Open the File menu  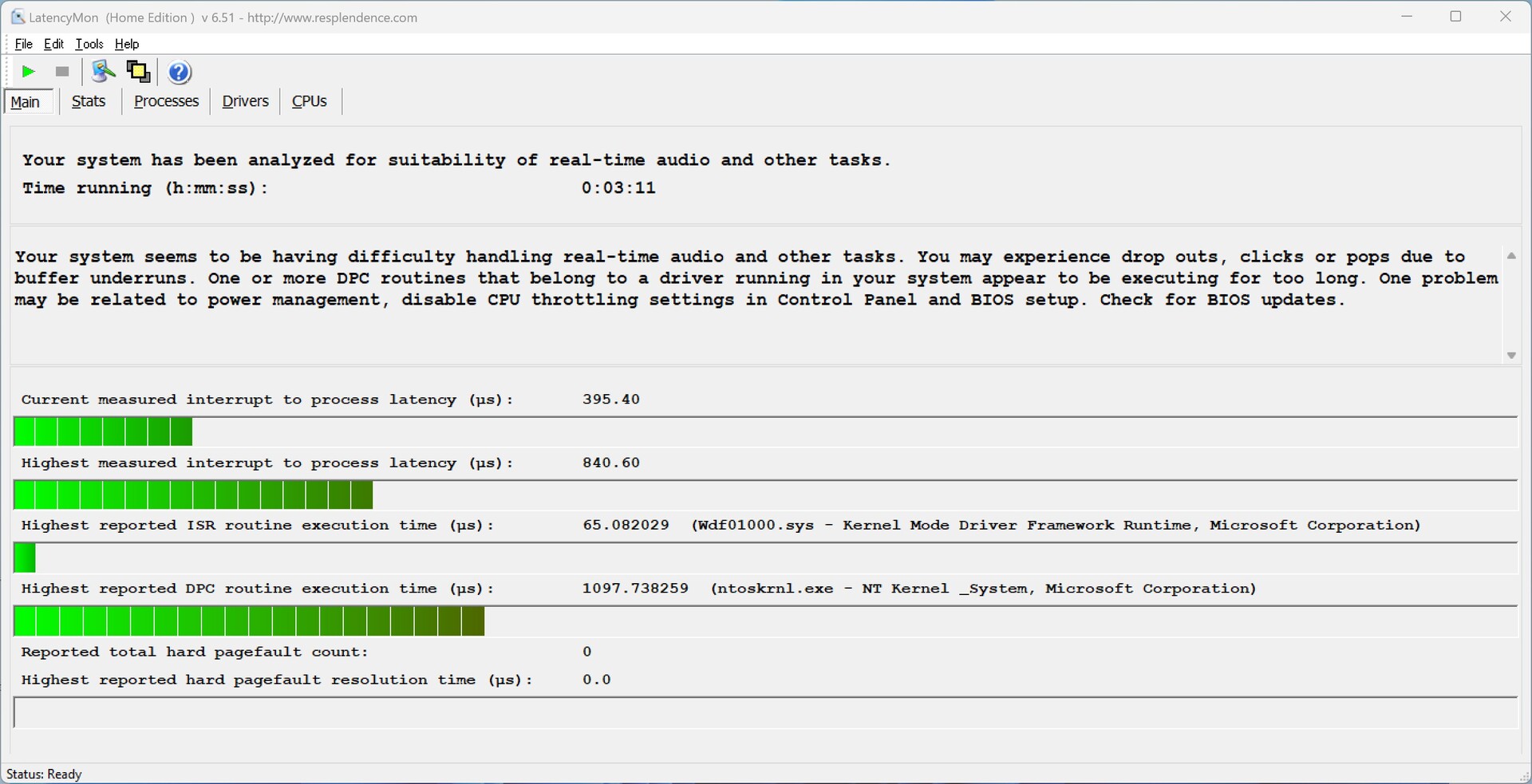[23, 44]
